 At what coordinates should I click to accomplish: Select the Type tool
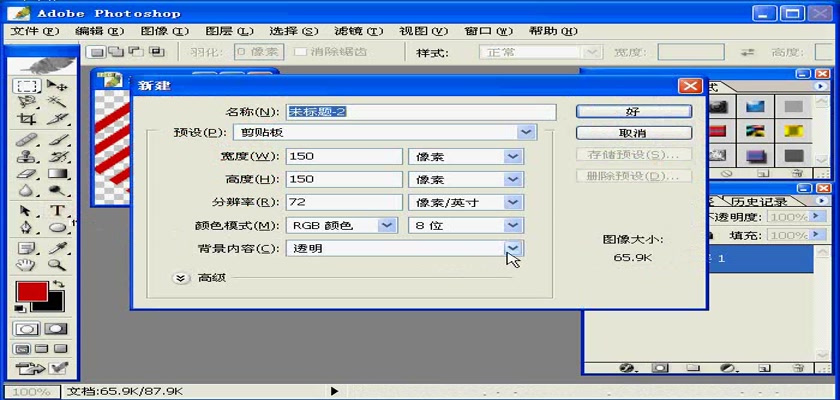click(57, 211)
